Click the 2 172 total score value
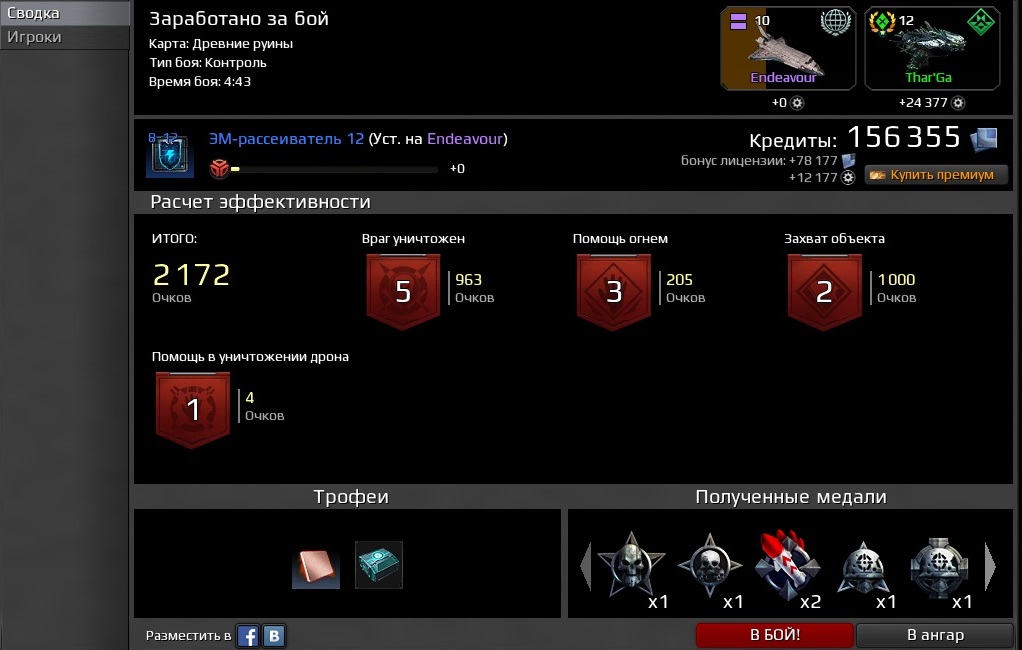Screen dimensions: 1022x650 191,274
